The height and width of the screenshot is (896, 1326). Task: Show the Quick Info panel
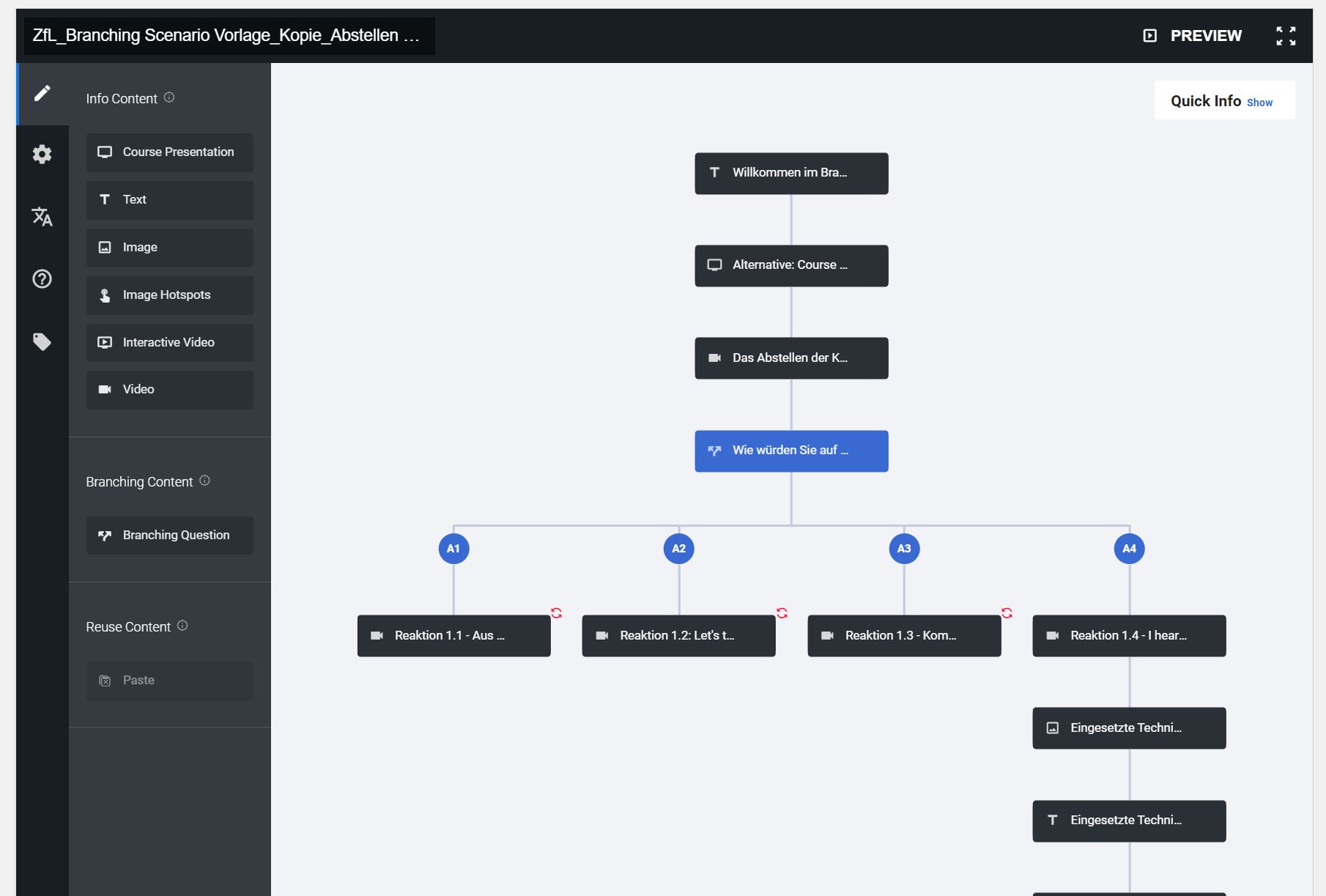point(1259,103)
